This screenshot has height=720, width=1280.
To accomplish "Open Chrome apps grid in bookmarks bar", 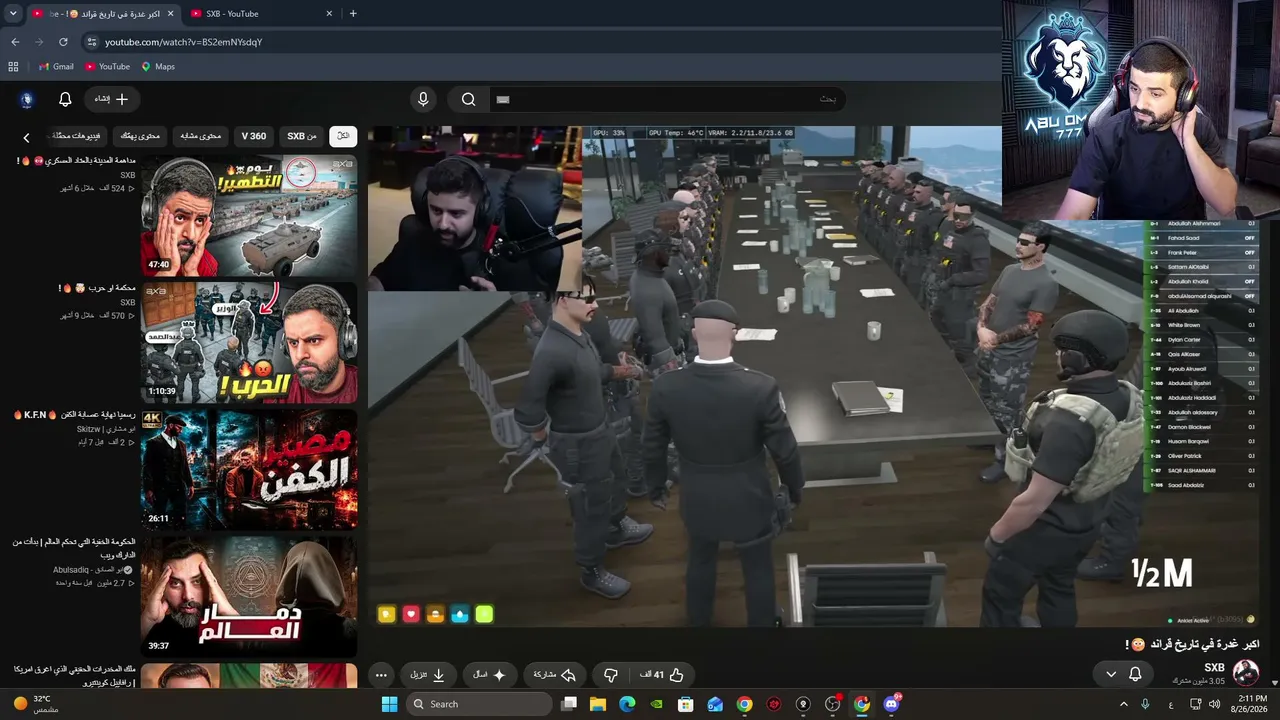I will coord(13,66).
